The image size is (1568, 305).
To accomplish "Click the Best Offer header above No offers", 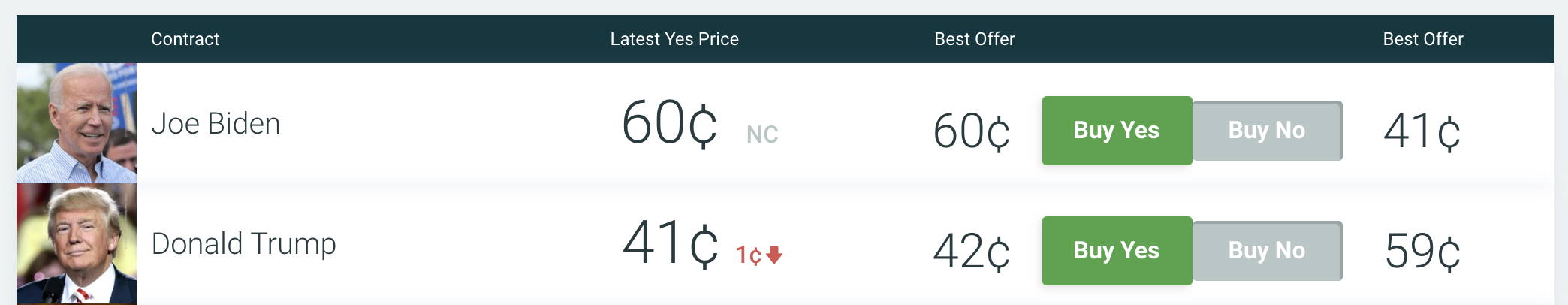I will tap(1422, 39).
